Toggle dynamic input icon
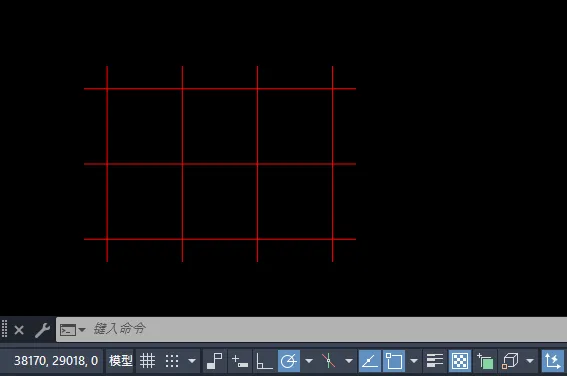567x376 pixels. coord(240,361)
